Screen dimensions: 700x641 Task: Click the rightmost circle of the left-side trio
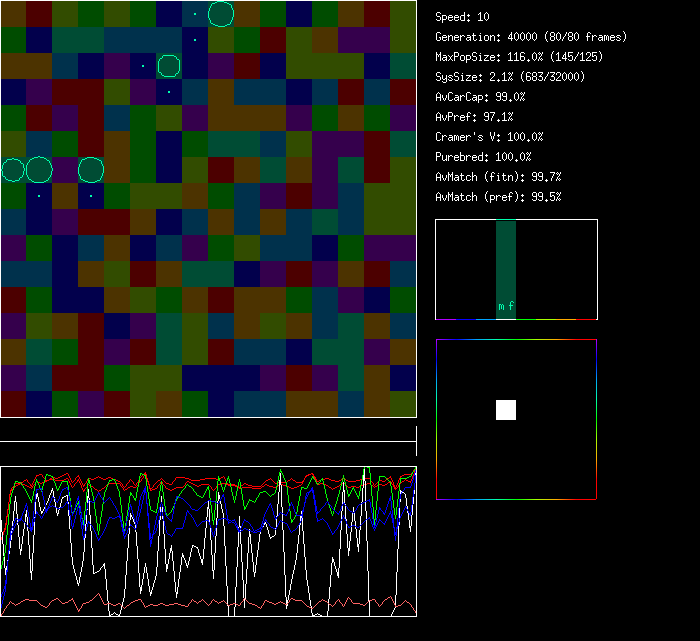pyautogui.click(x=91, y=170)
